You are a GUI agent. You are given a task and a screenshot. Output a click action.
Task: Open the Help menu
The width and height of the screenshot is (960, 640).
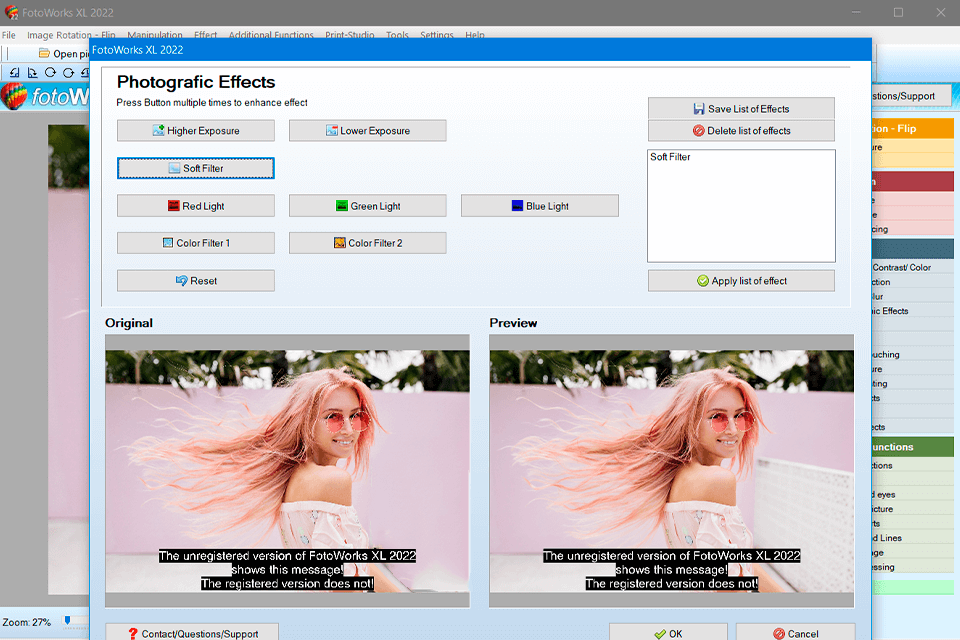tap(474, 35)
